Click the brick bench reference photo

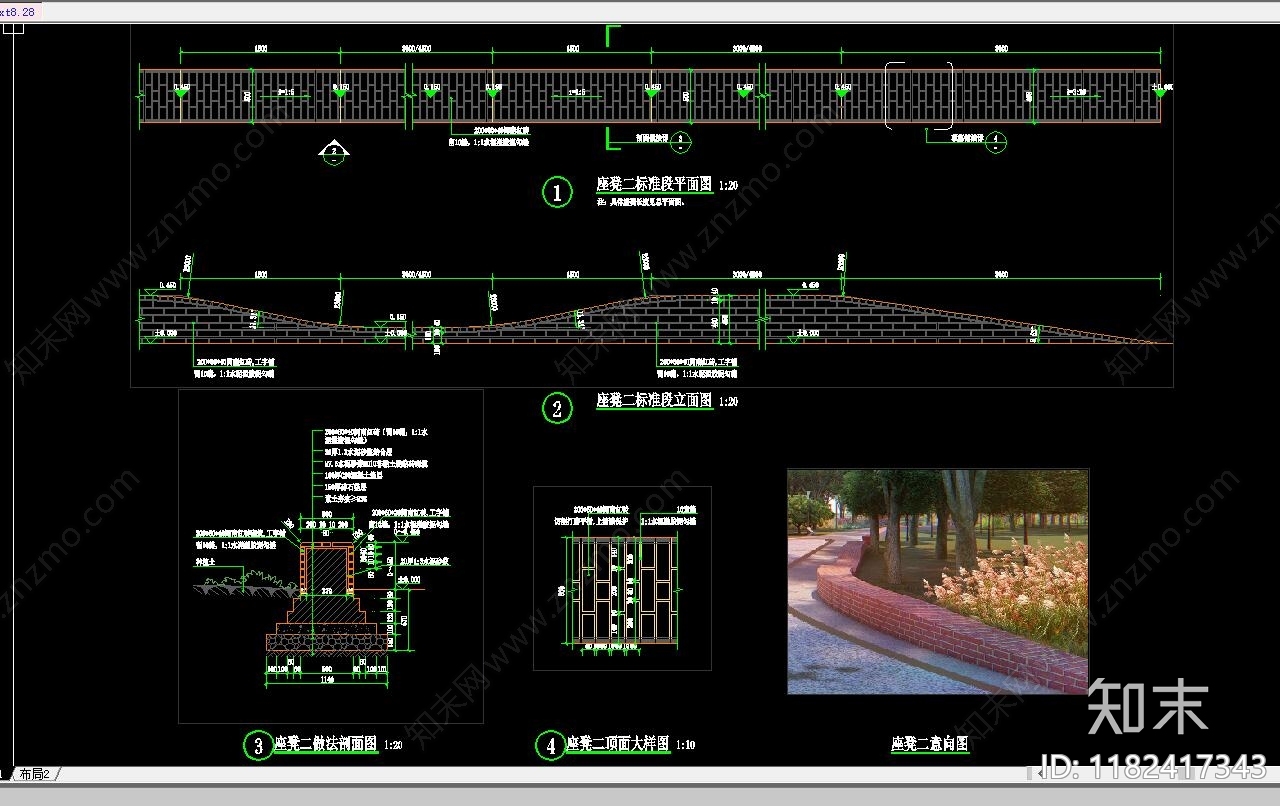pyautogui.click(x=938, y=582)
